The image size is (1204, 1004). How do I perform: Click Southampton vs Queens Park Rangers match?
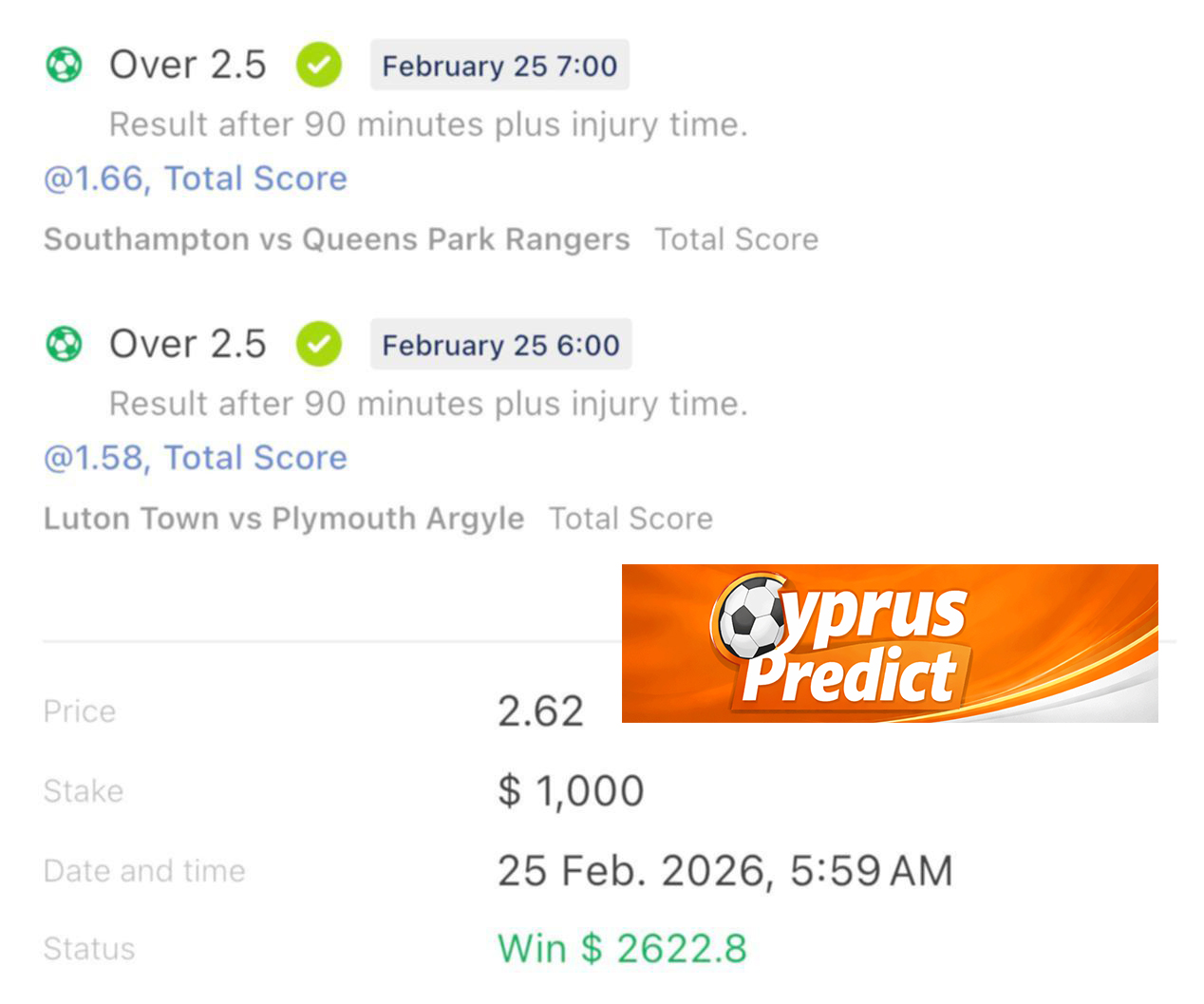tap(336, 239)
